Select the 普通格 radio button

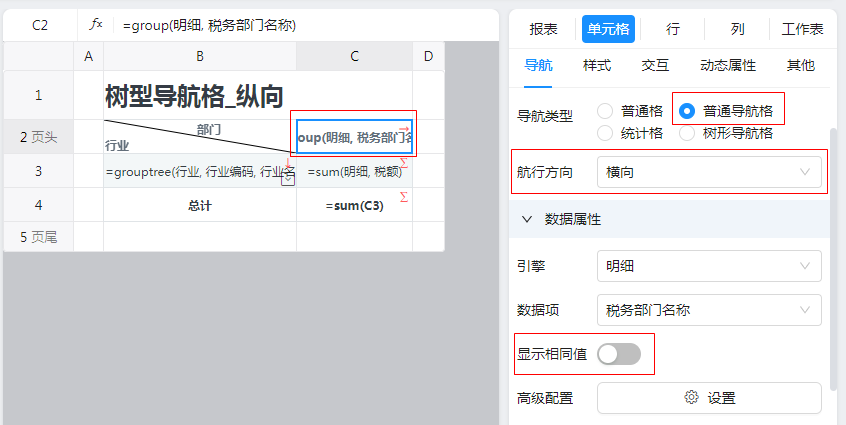[606, 110]
